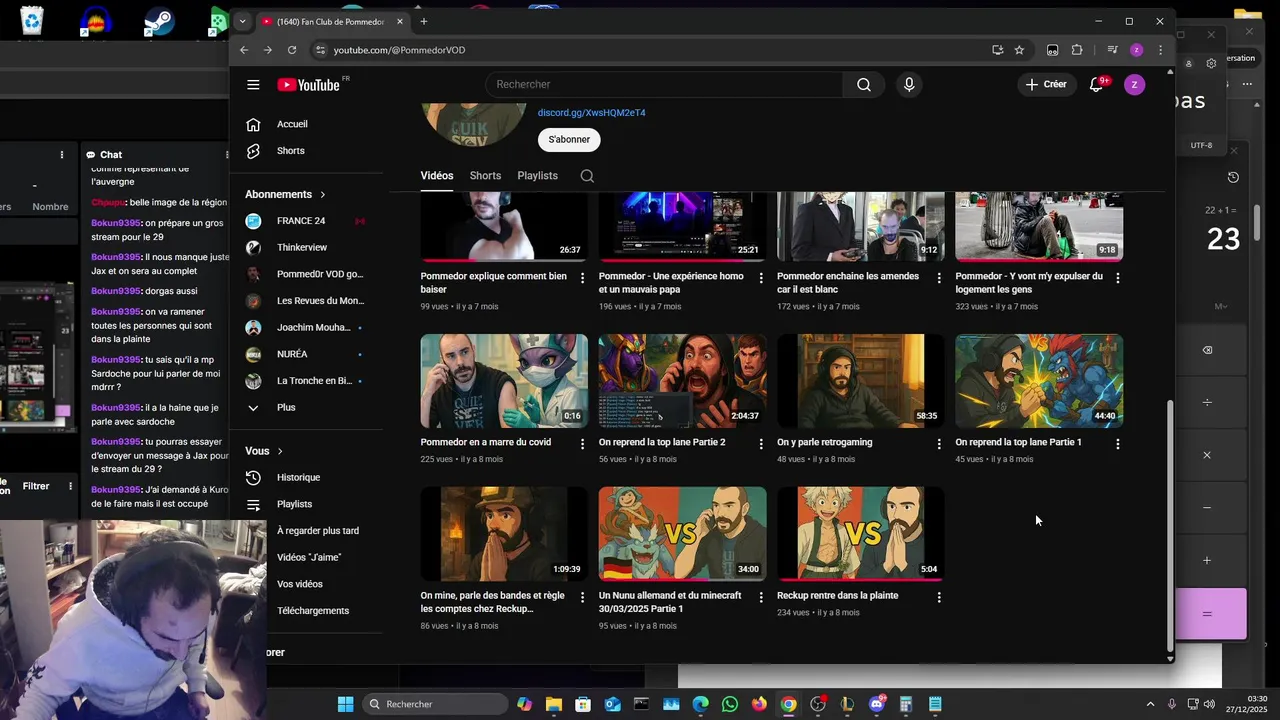Open YouTube notifications bell
This screenshot has height=720, width=1280.
[x=1096, y=85]
